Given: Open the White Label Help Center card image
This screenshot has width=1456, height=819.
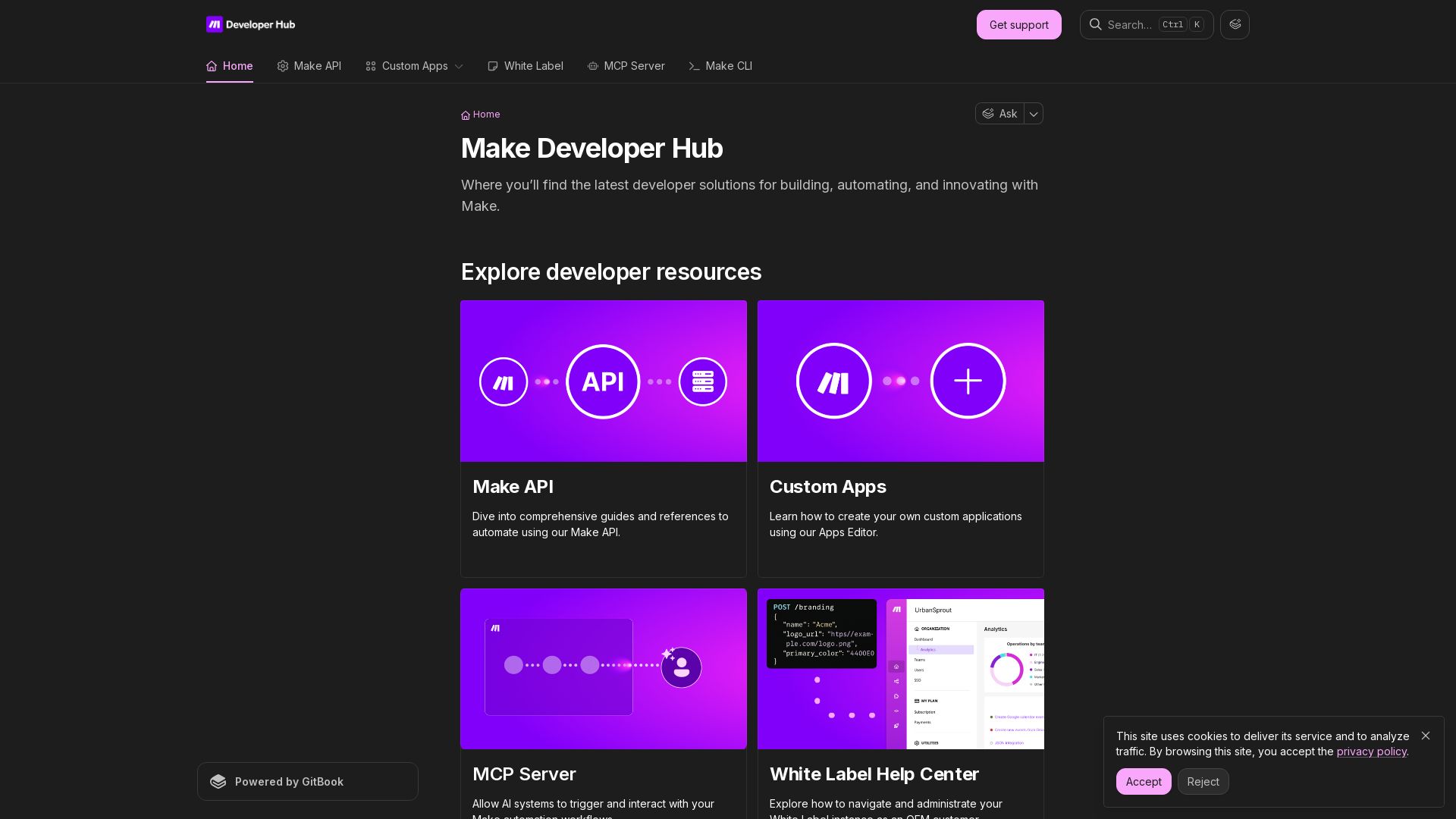Looking at the screenshot, I should (x=901, y=669).
